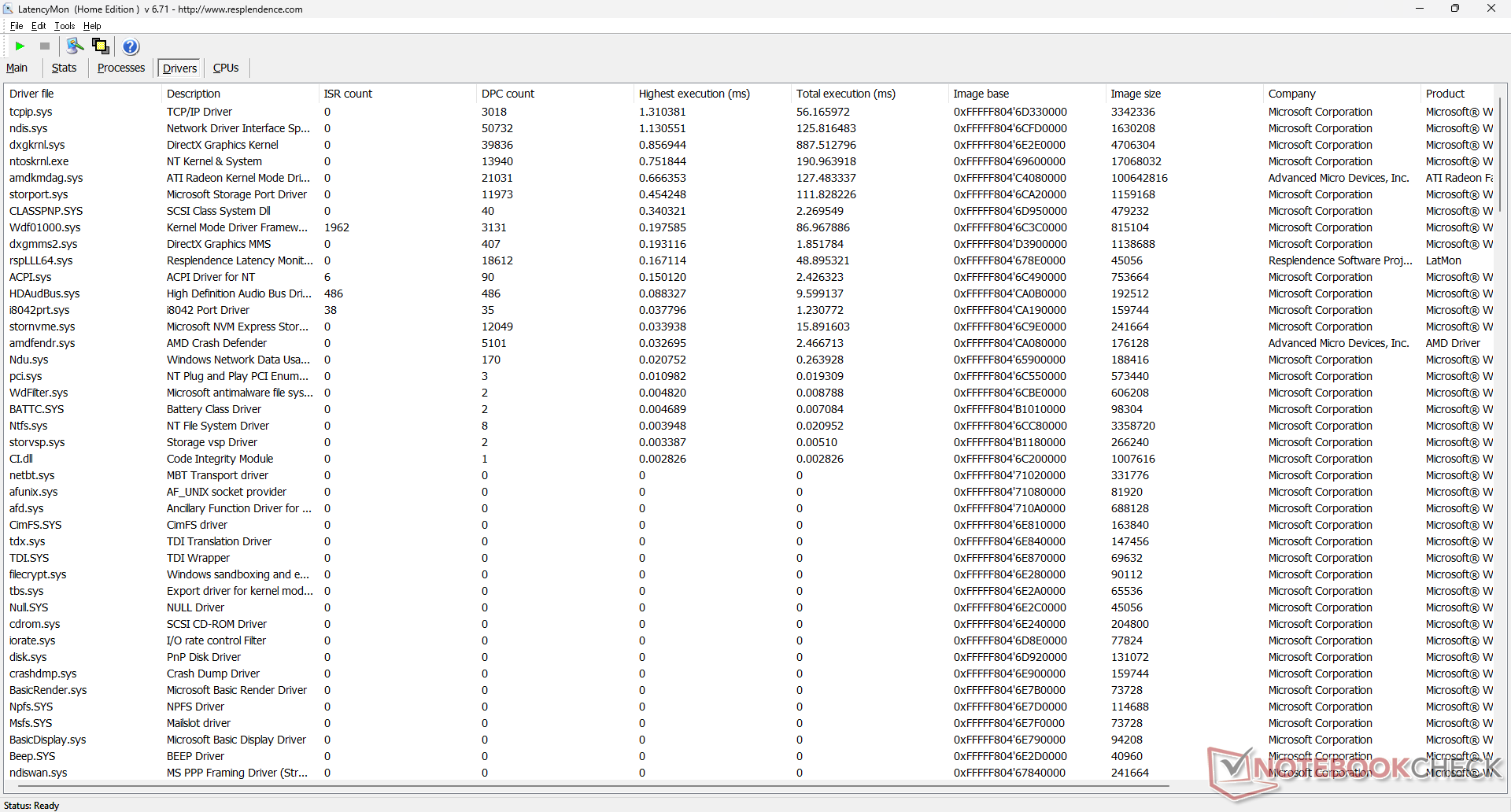Click image size value 100642816

1140,178
